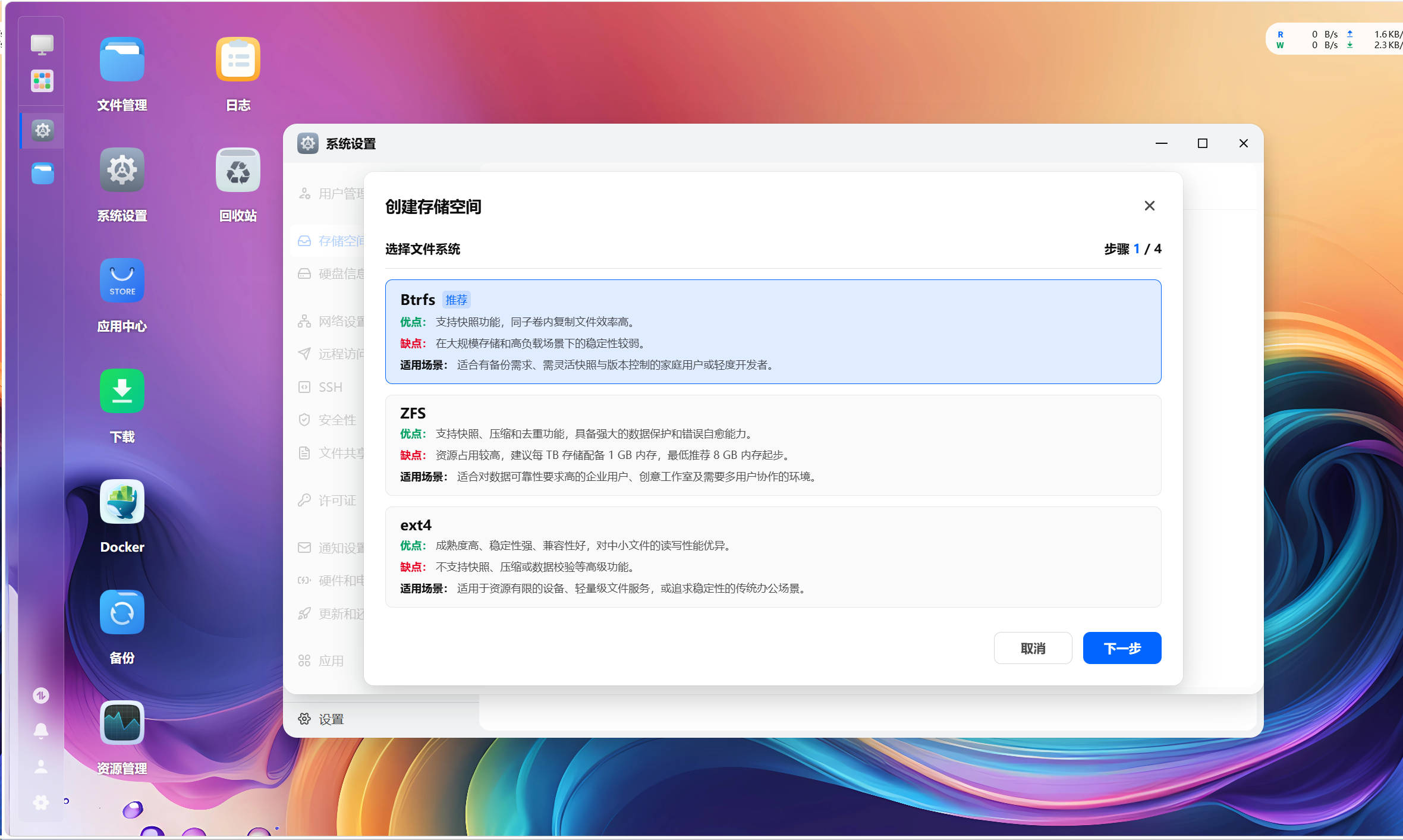Launch the 应用中心 store icon
Image resolution: width=1403 pixels, height=840 pixels.
pos(122,281)
